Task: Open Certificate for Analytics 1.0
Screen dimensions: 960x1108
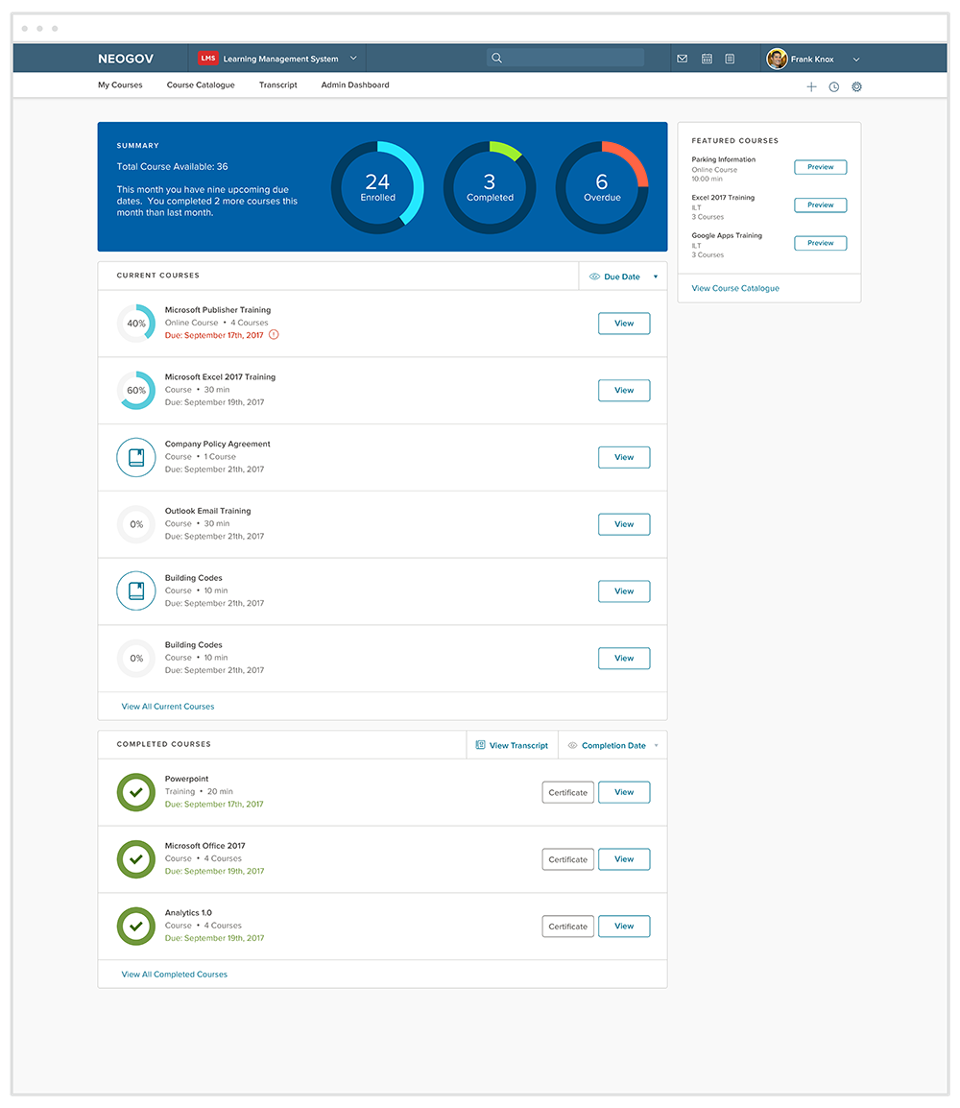Action: point(568,926)
